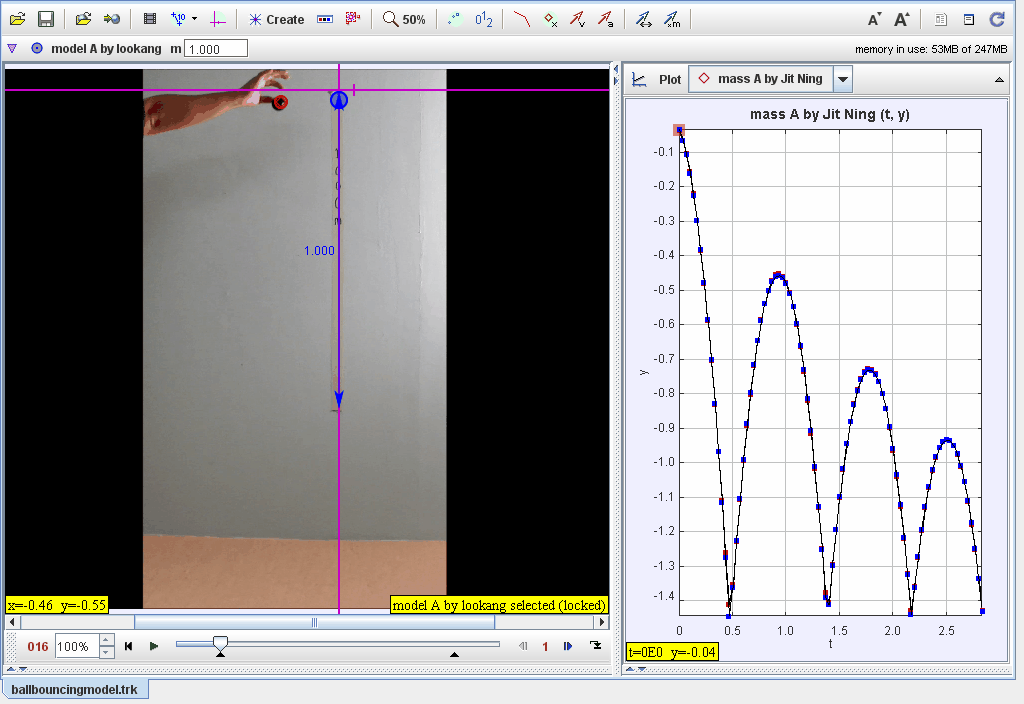
Task: Open the Track Control icon
Action: 325,19
